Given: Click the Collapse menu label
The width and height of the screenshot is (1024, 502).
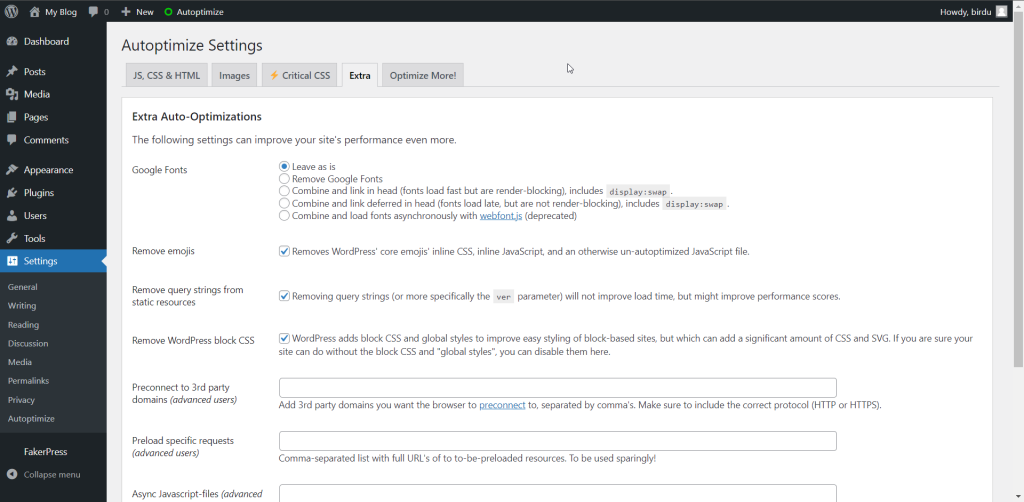Looking at the screenshot, I should 52,475.
